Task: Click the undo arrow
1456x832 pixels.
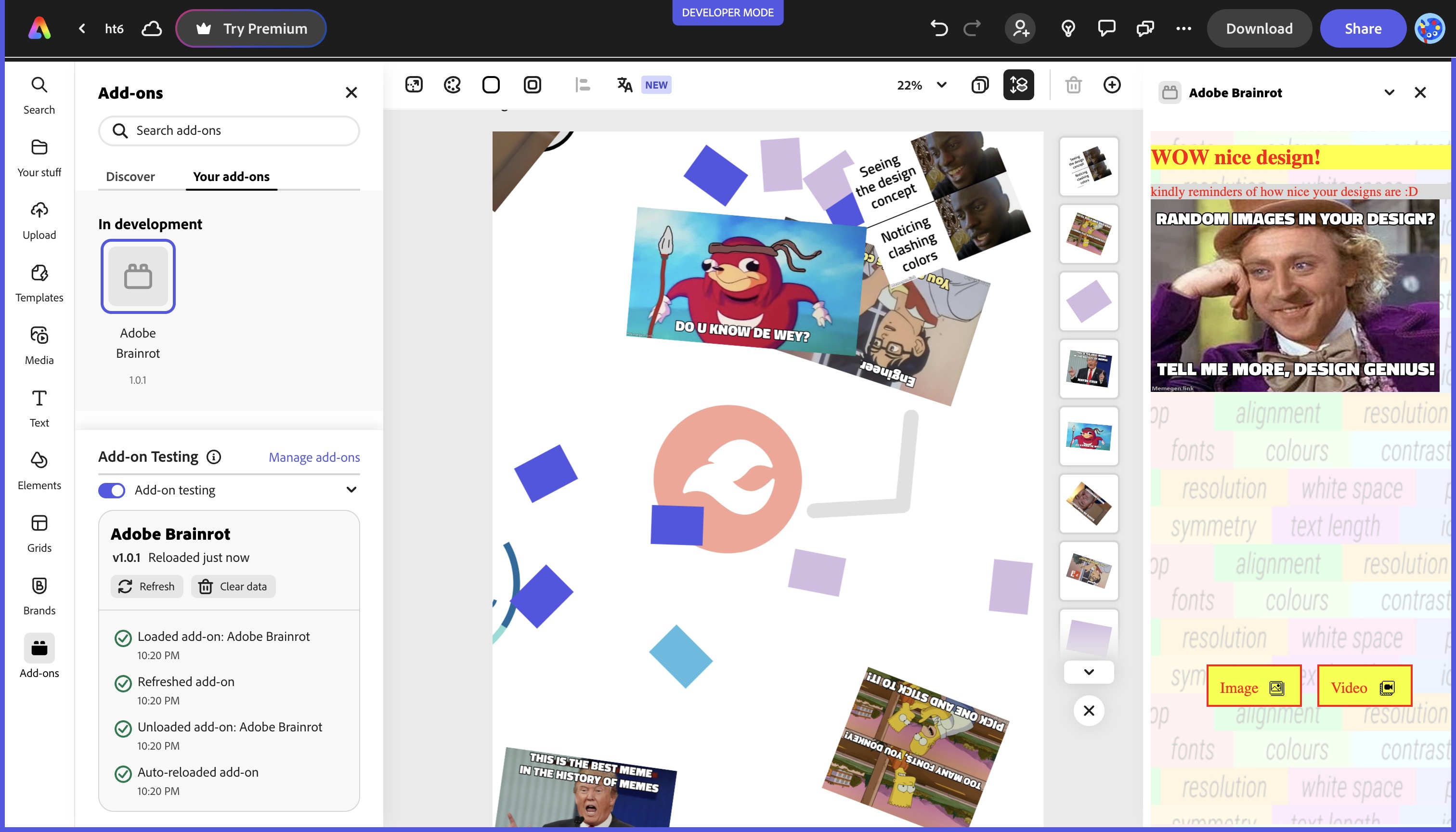Action: (x=938, y=28)
